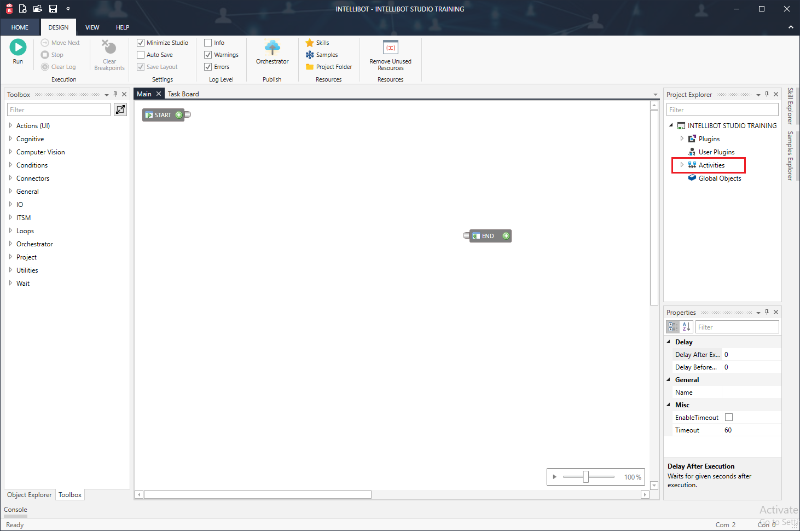
Task: Enable the Auto Save checkbox
Action: [141, 55]
